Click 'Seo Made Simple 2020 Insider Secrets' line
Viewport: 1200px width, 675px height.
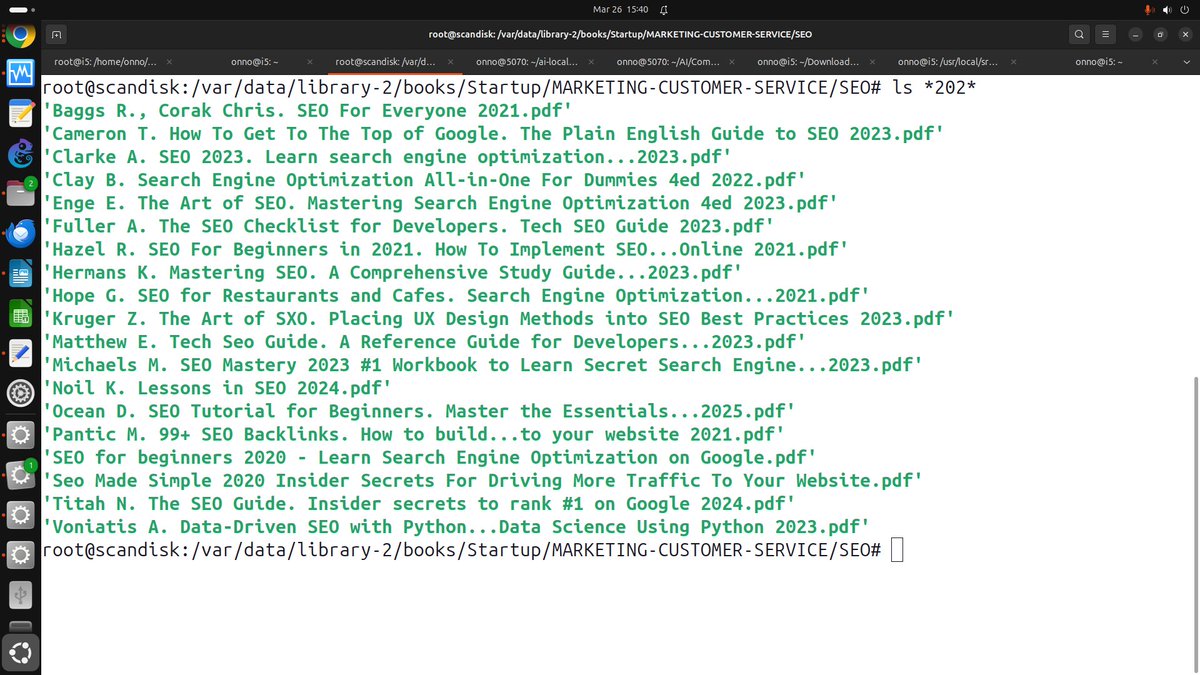[482, 480]
